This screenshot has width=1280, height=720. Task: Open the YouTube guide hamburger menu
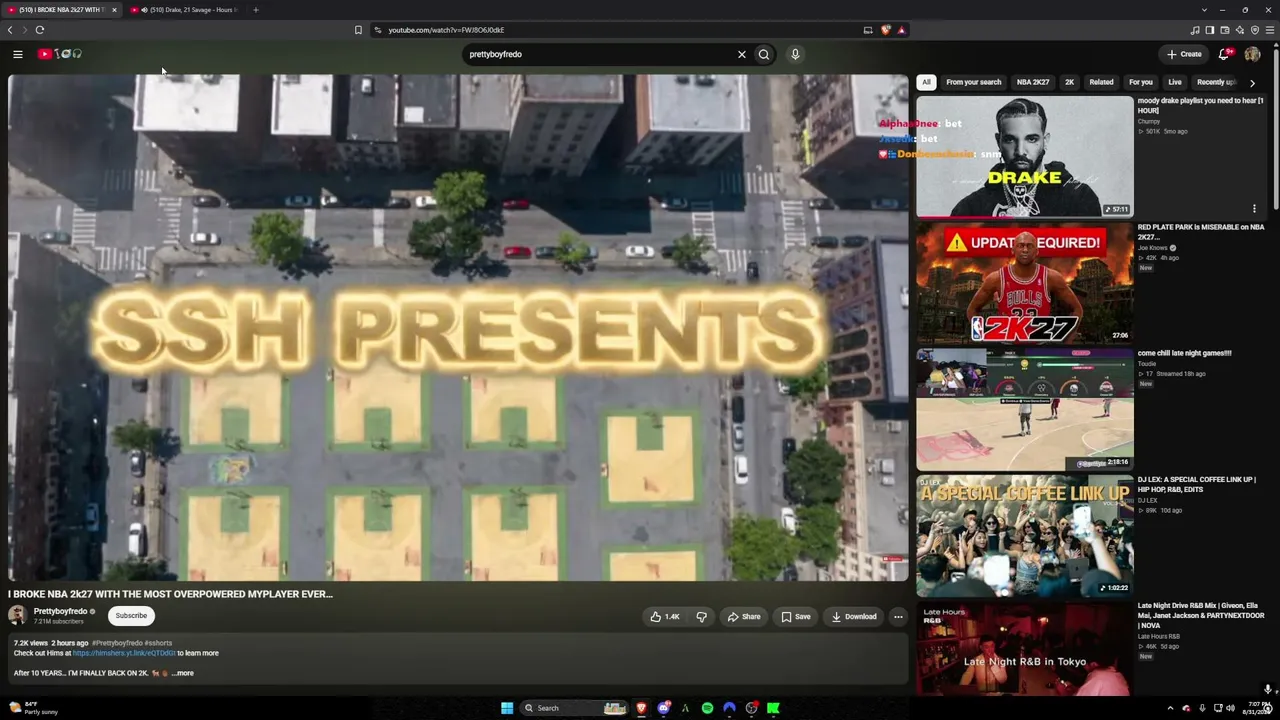click(x=17, y=54)
